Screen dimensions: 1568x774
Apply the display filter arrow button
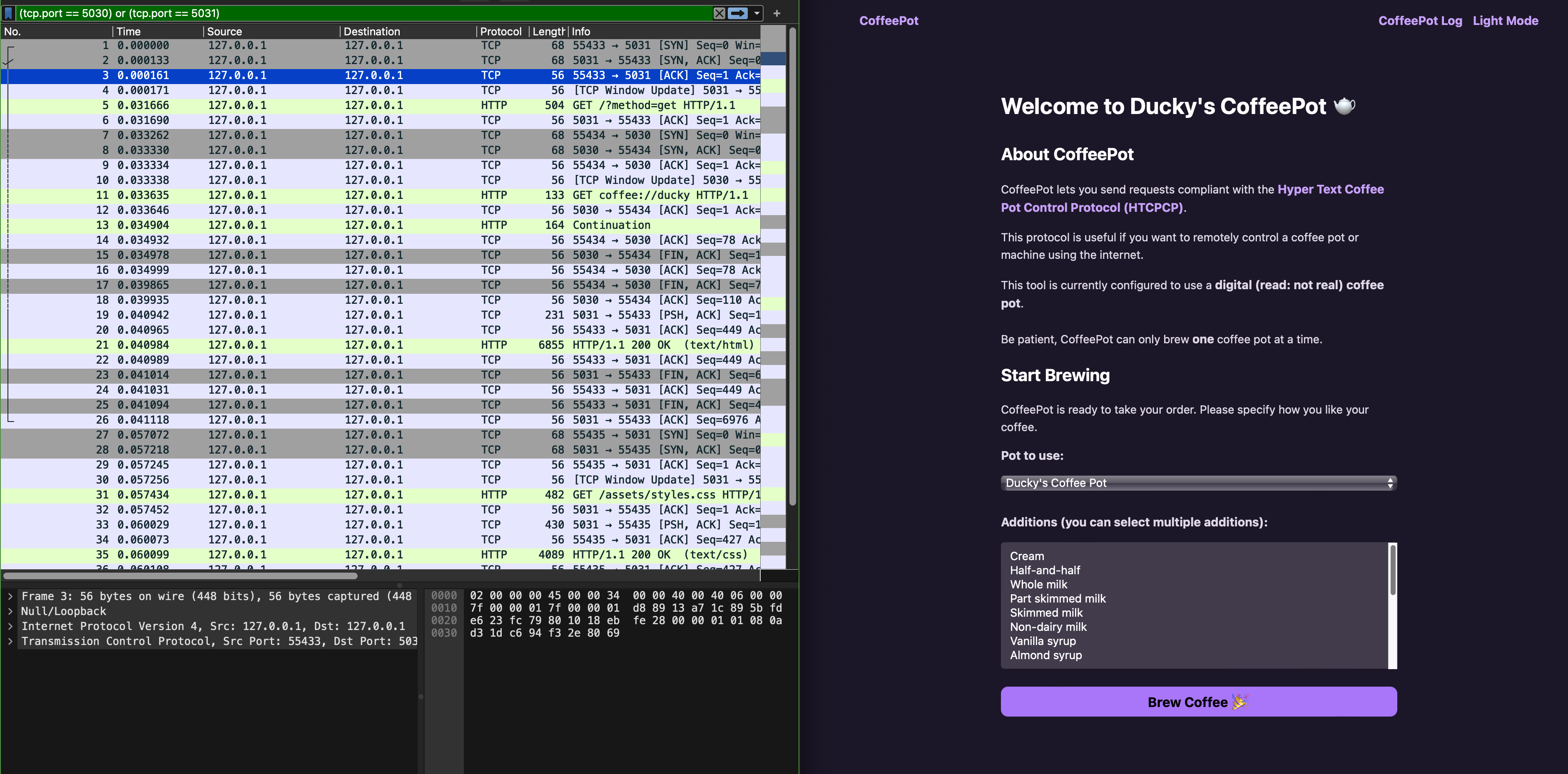[738, 13]
